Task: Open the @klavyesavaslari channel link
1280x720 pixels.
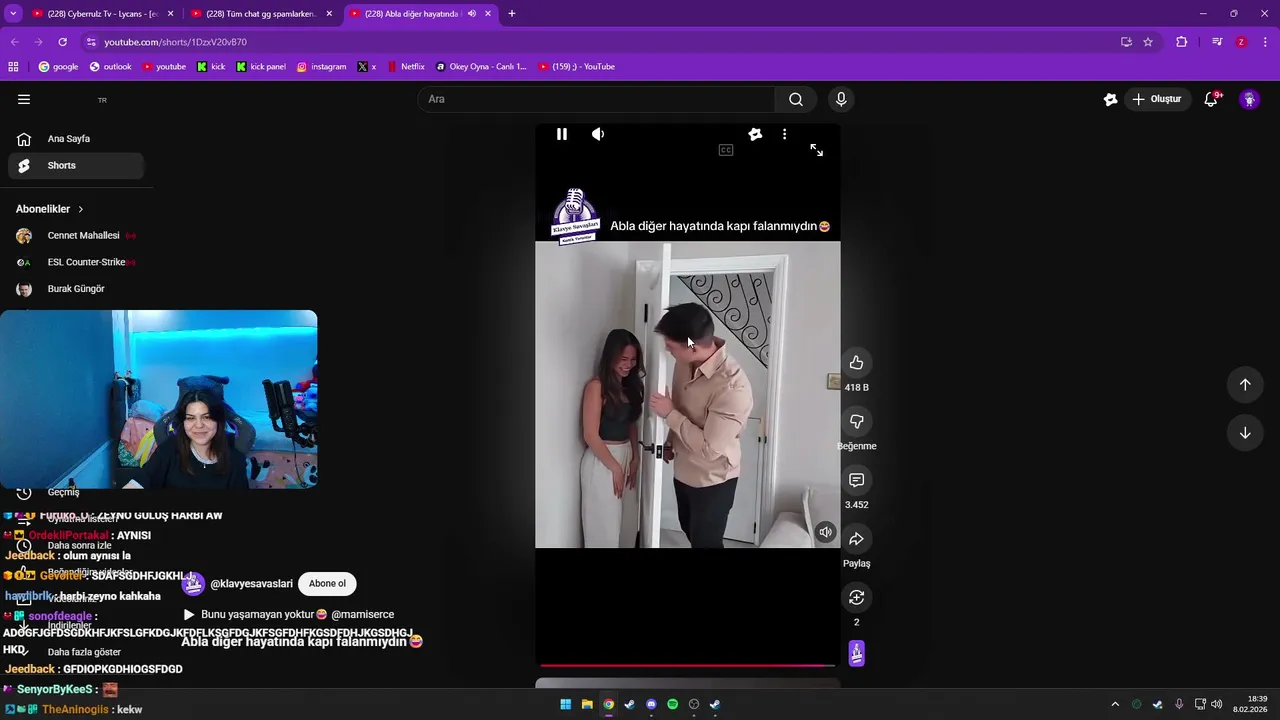Action: [251, 584]
